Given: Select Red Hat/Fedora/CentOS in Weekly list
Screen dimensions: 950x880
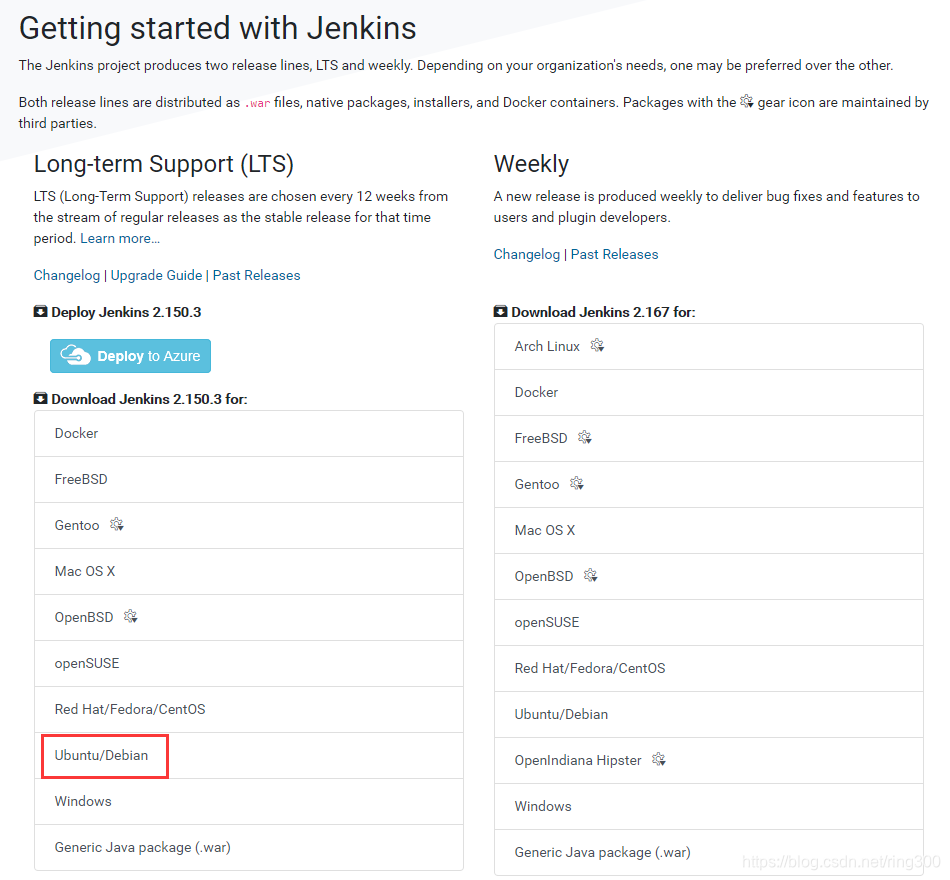Looking at the screenshot, I should [x=709, y=668].
